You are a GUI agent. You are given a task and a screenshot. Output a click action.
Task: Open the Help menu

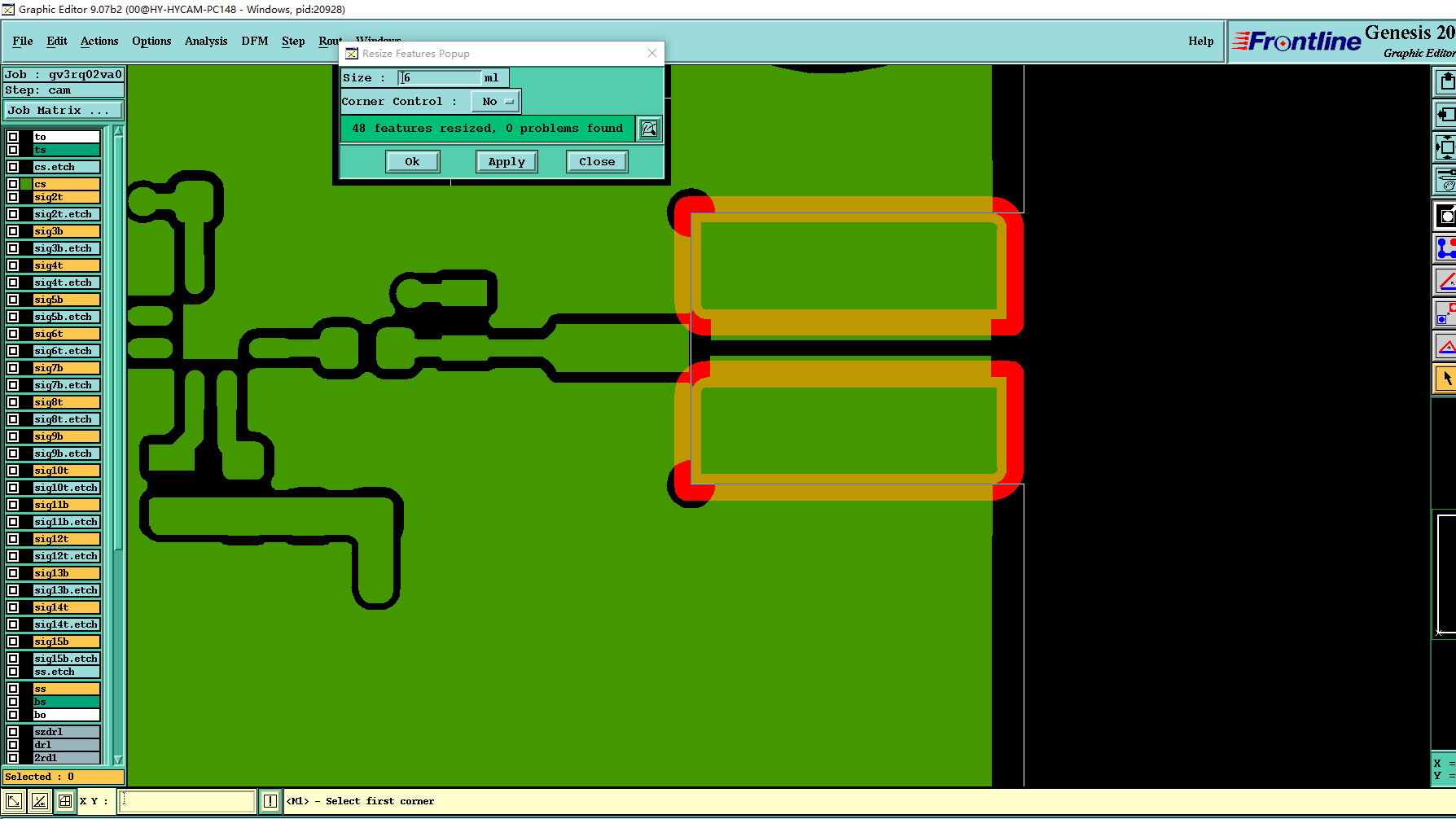pos(1200,41)
